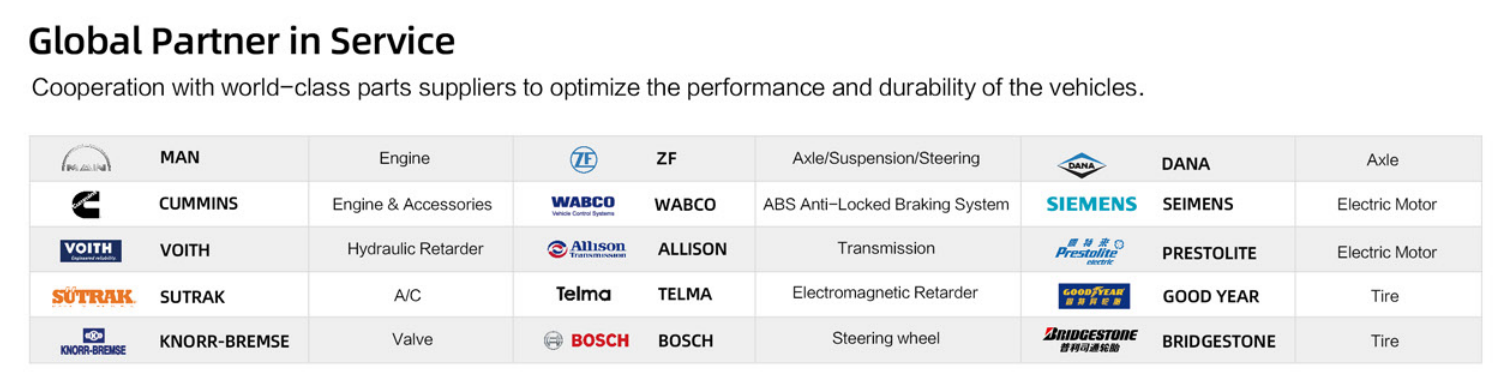Open the Siemens teal logo
Screen dimensions: 1500x387
click(1091, 204)
